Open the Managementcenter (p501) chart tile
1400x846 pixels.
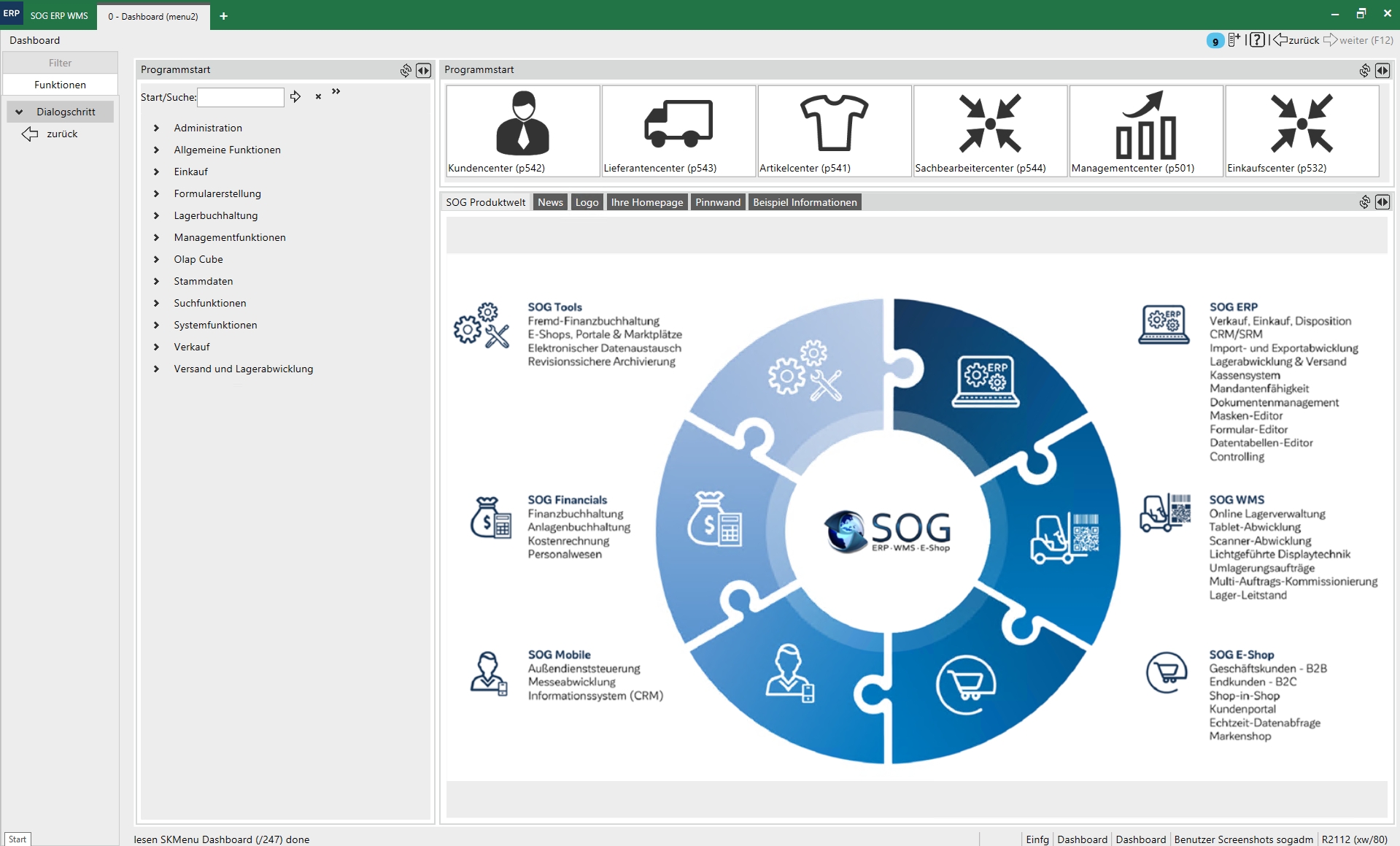click(1145, 131)
